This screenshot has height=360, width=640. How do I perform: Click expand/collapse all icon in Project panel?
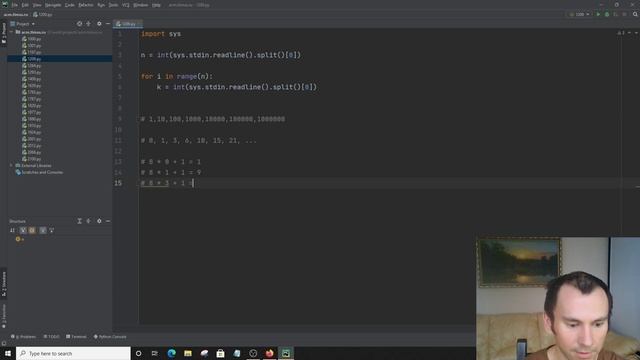pyautogui.click(x=89, y=24)
